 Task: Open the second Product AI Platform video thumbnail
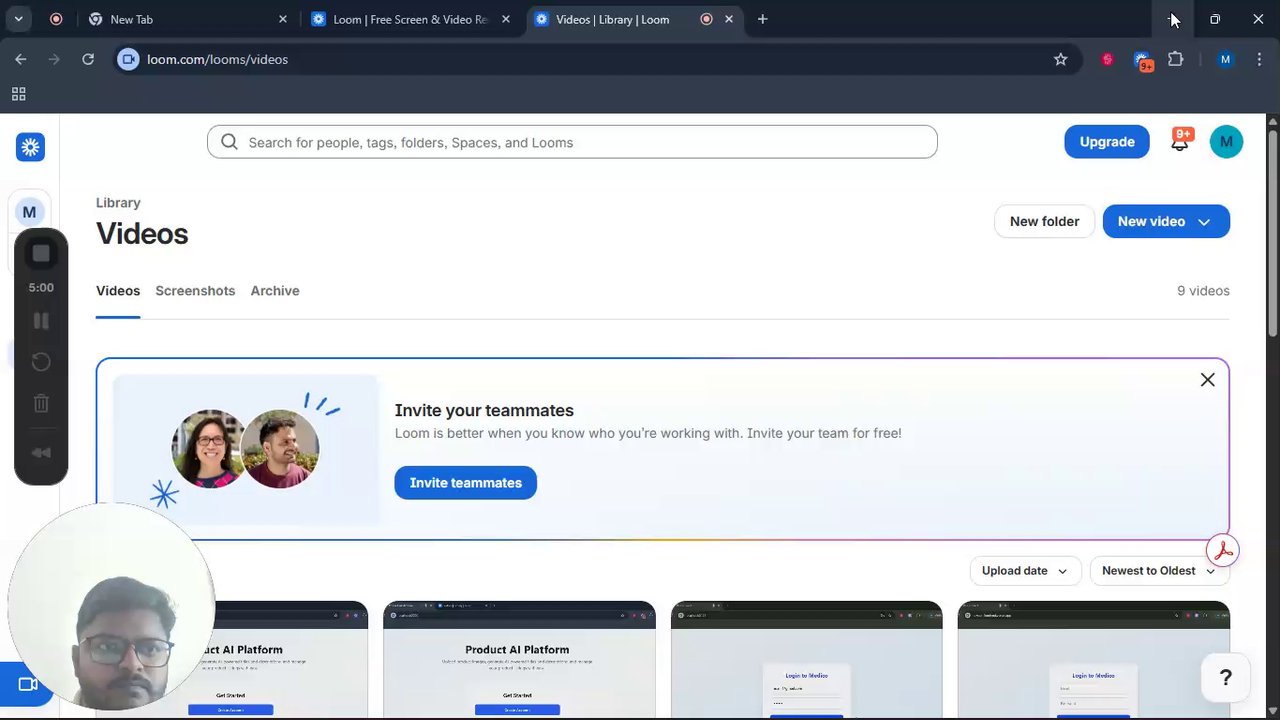point(519,659)
